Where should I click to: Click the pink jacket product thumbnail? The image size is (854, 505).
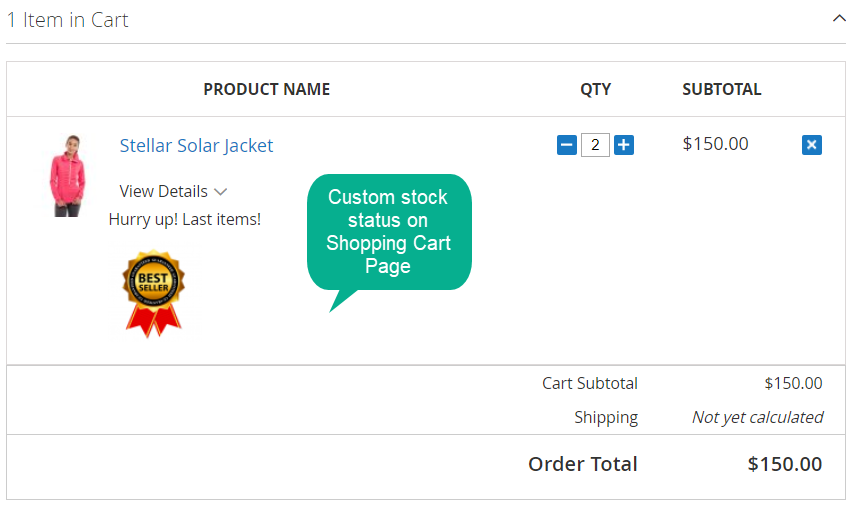point(68,175)
